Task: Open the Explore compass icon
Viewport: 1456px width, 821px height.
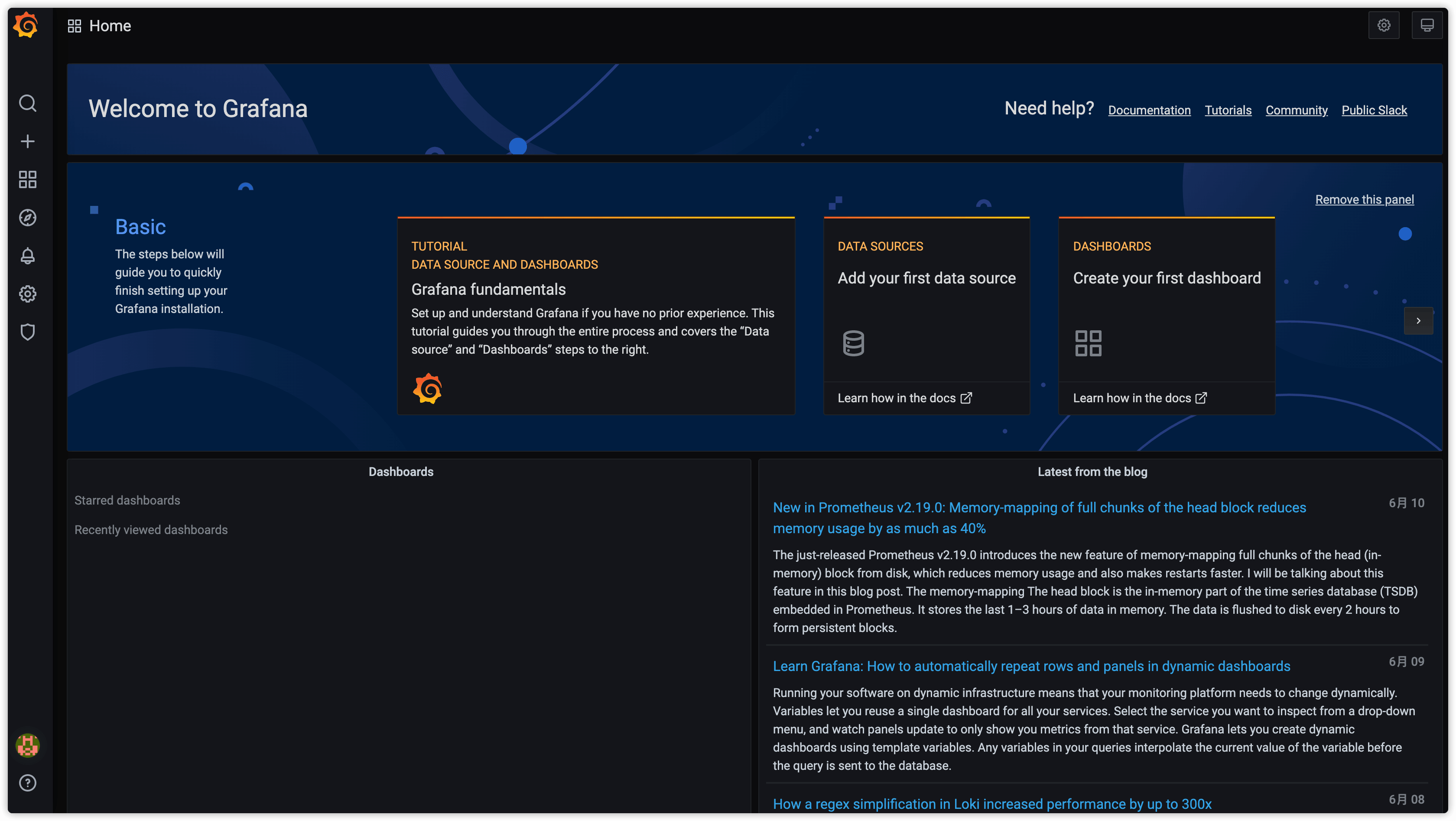Action: pos(28,218)
